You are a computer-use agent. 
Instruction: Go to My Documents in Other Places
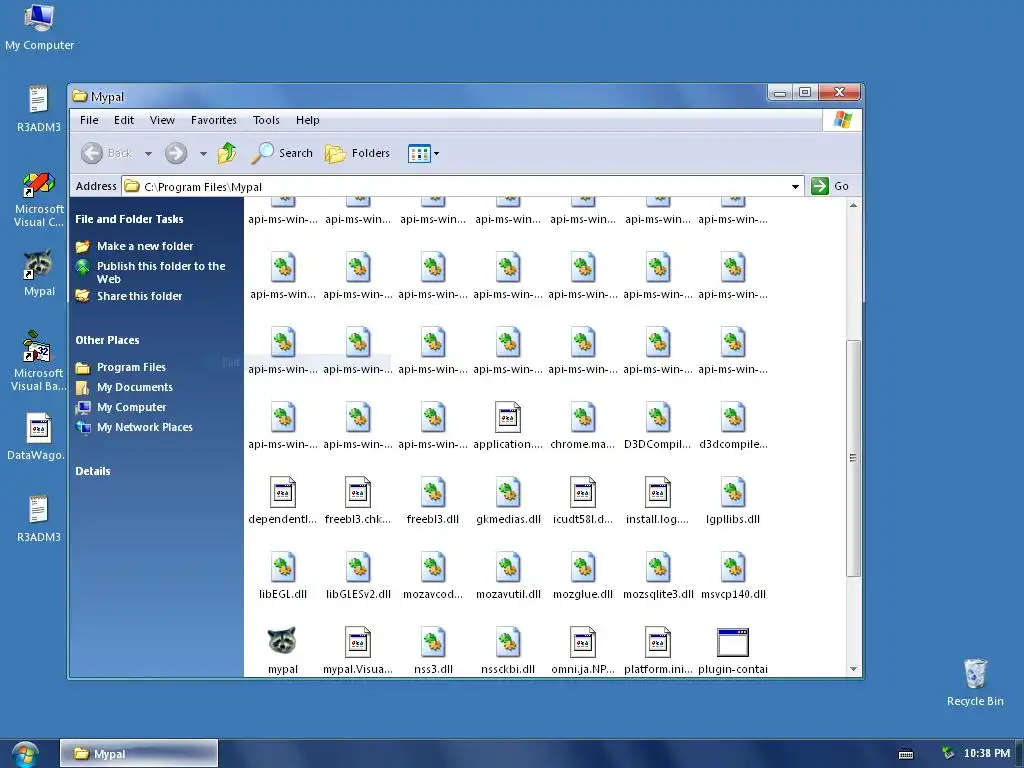135,387
